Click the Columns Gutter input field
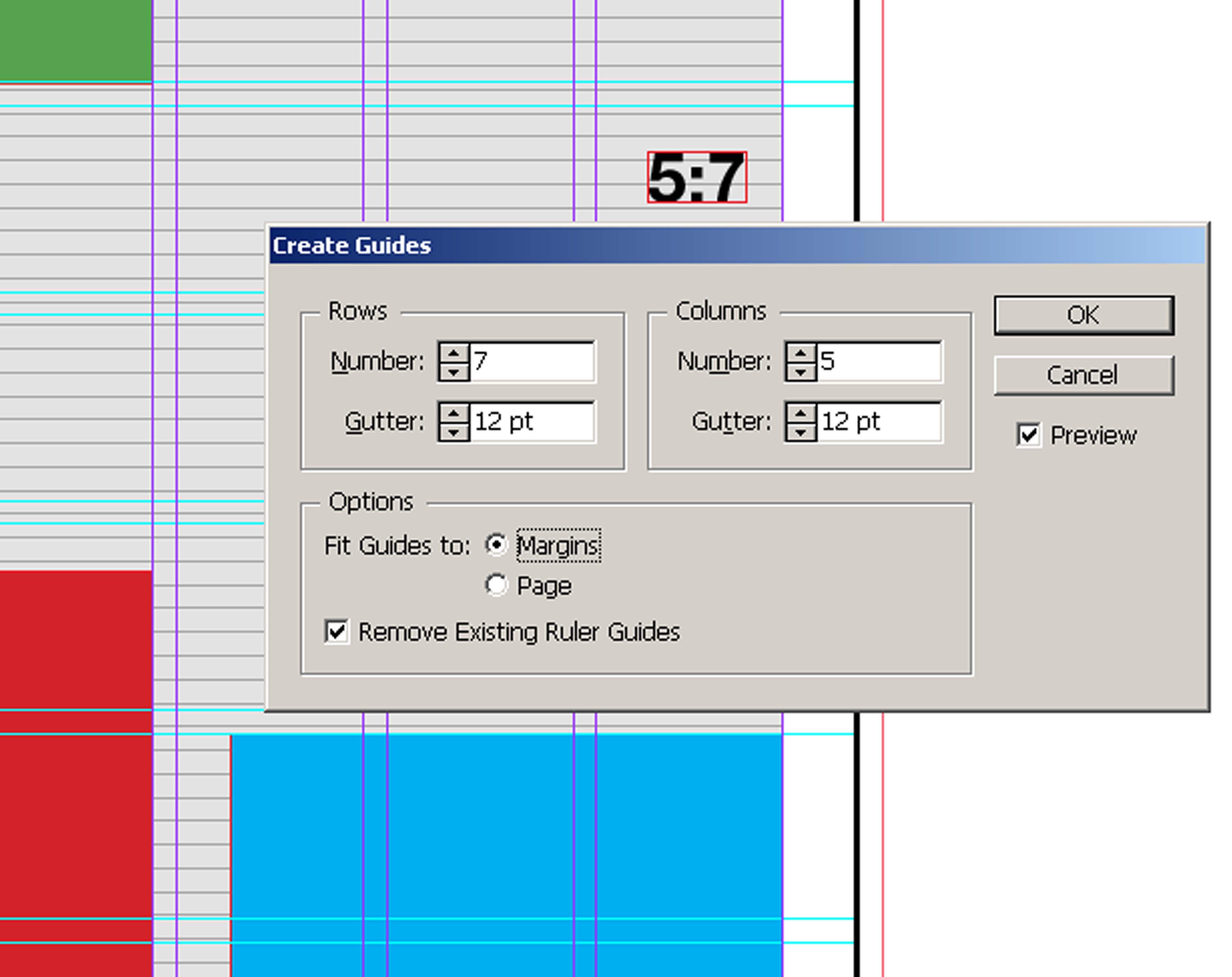Screen dimensions: 1232x977 coord(879,422)
